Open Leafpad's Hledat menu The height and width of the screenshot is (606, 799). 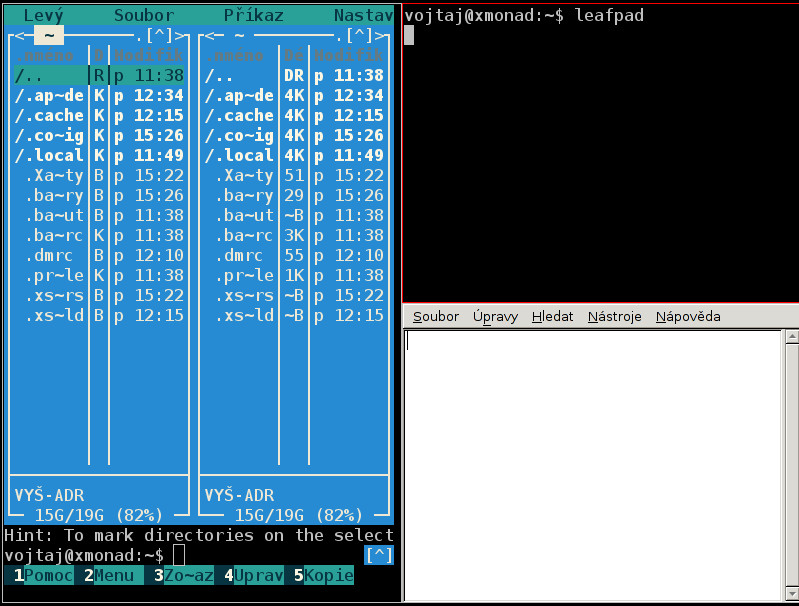(552, 317)
